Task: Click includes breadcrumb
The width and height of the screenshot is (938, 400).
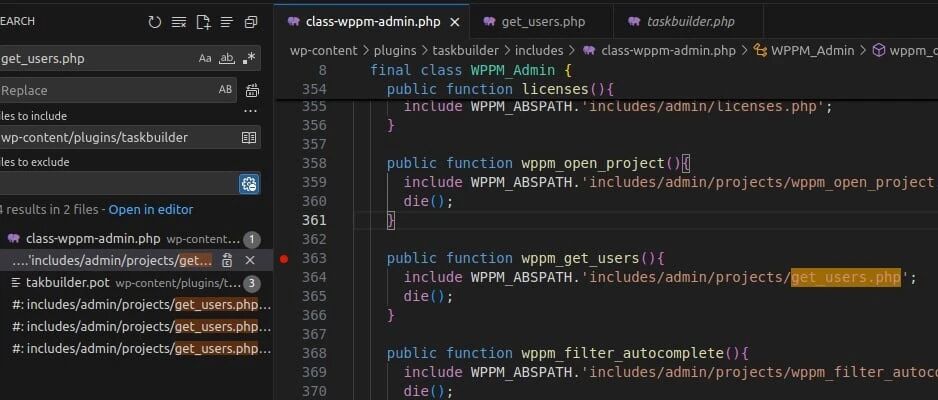Action: point(539,51)
